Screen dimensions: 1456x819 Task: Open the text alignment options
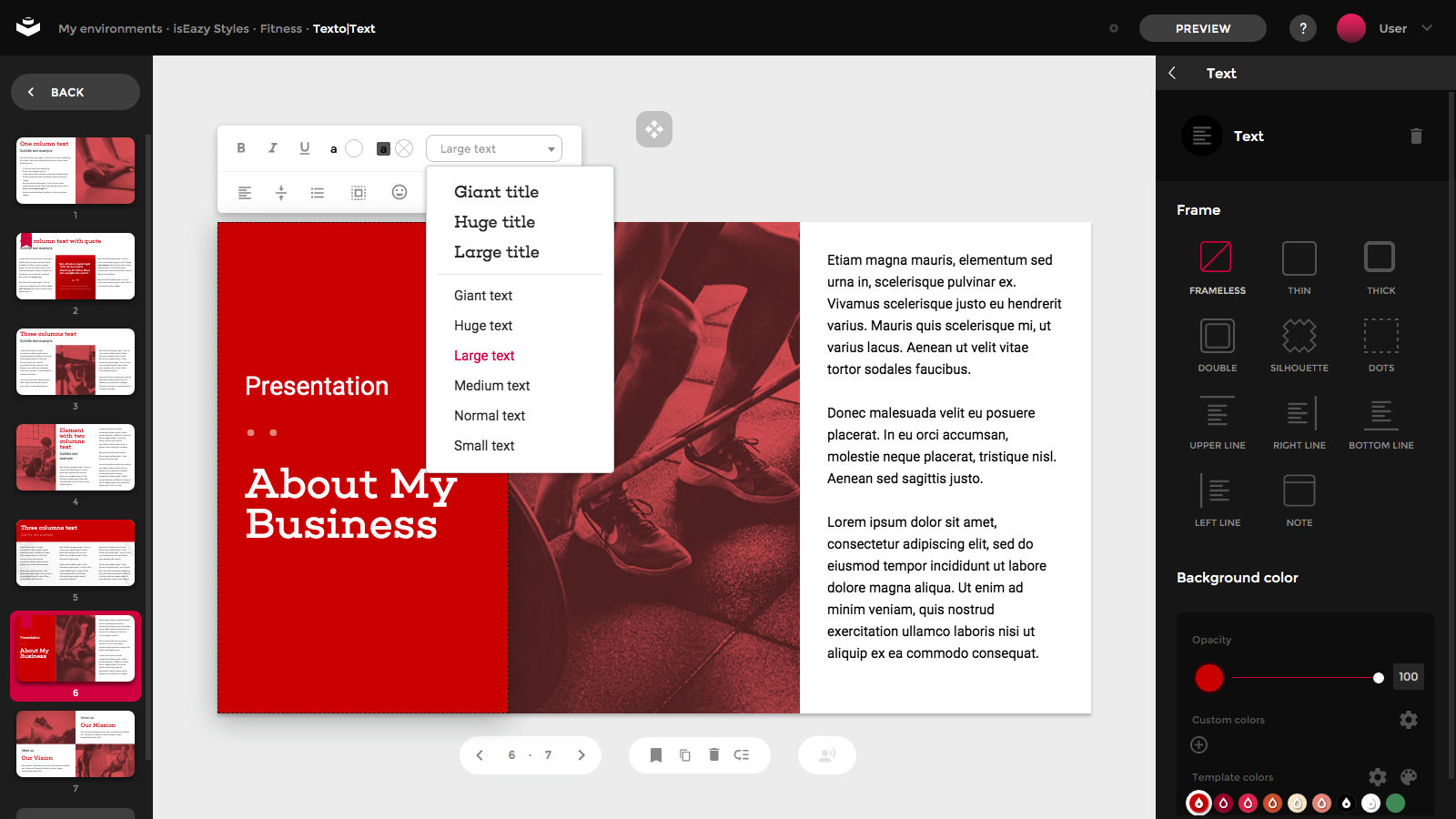245,193
